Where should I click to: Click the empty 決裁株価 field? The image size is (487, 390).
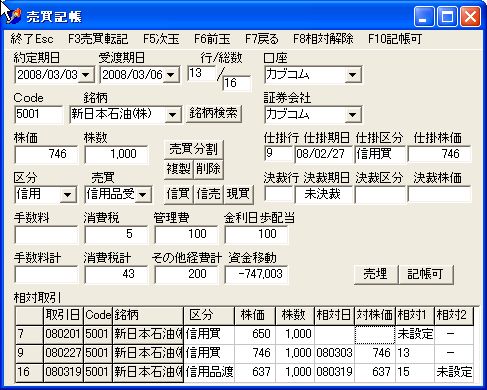(x=439, y=194)
